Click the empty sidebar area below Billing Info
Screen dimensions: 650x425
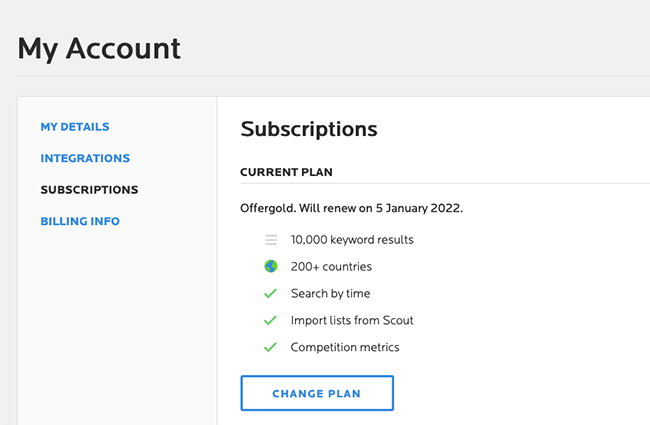point(117,323)
